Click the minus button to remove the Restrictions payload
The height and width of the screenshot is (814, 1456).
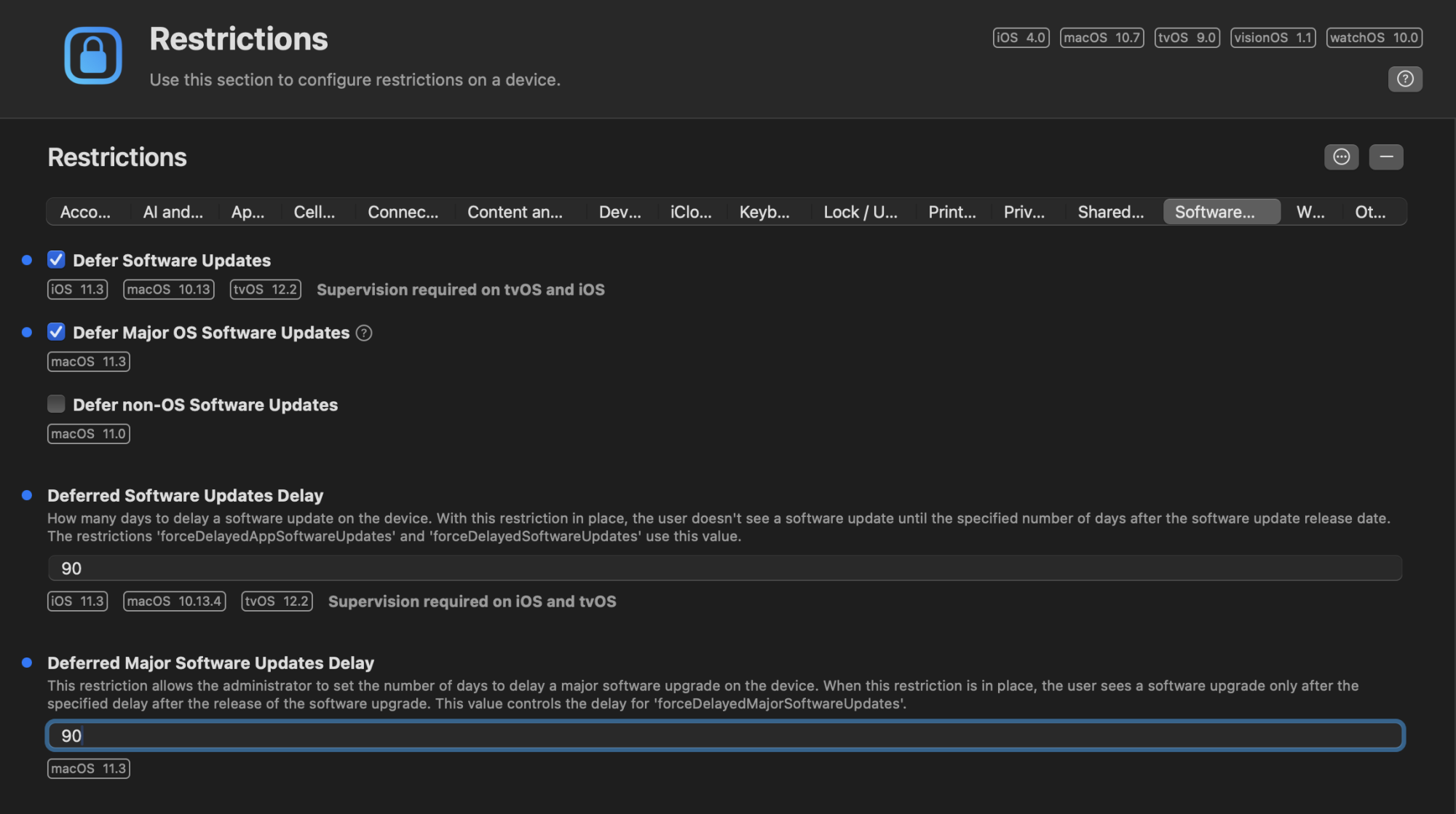[x=1386, y=157]
